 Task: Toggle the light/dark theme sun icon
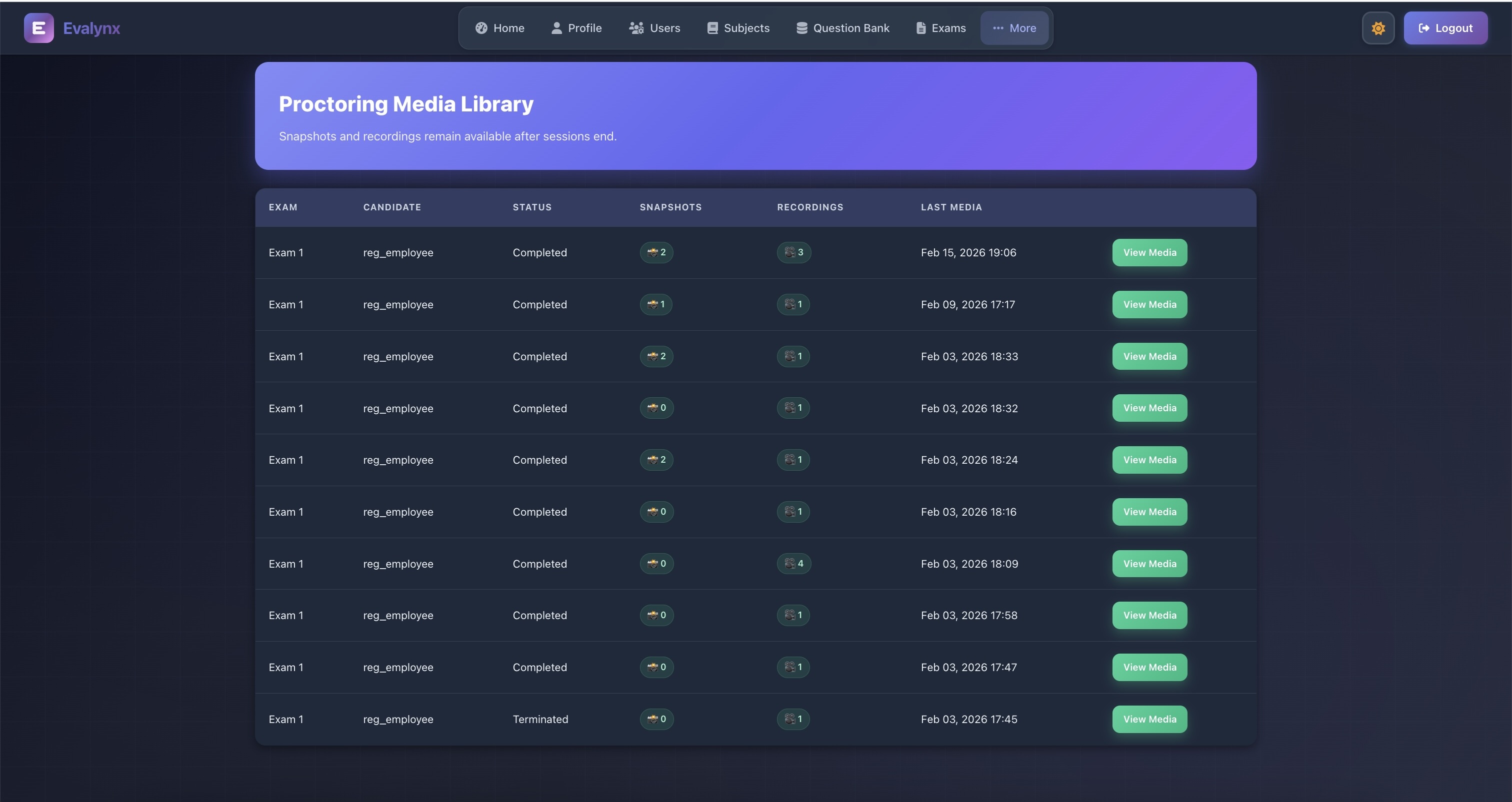point(1377,28)
